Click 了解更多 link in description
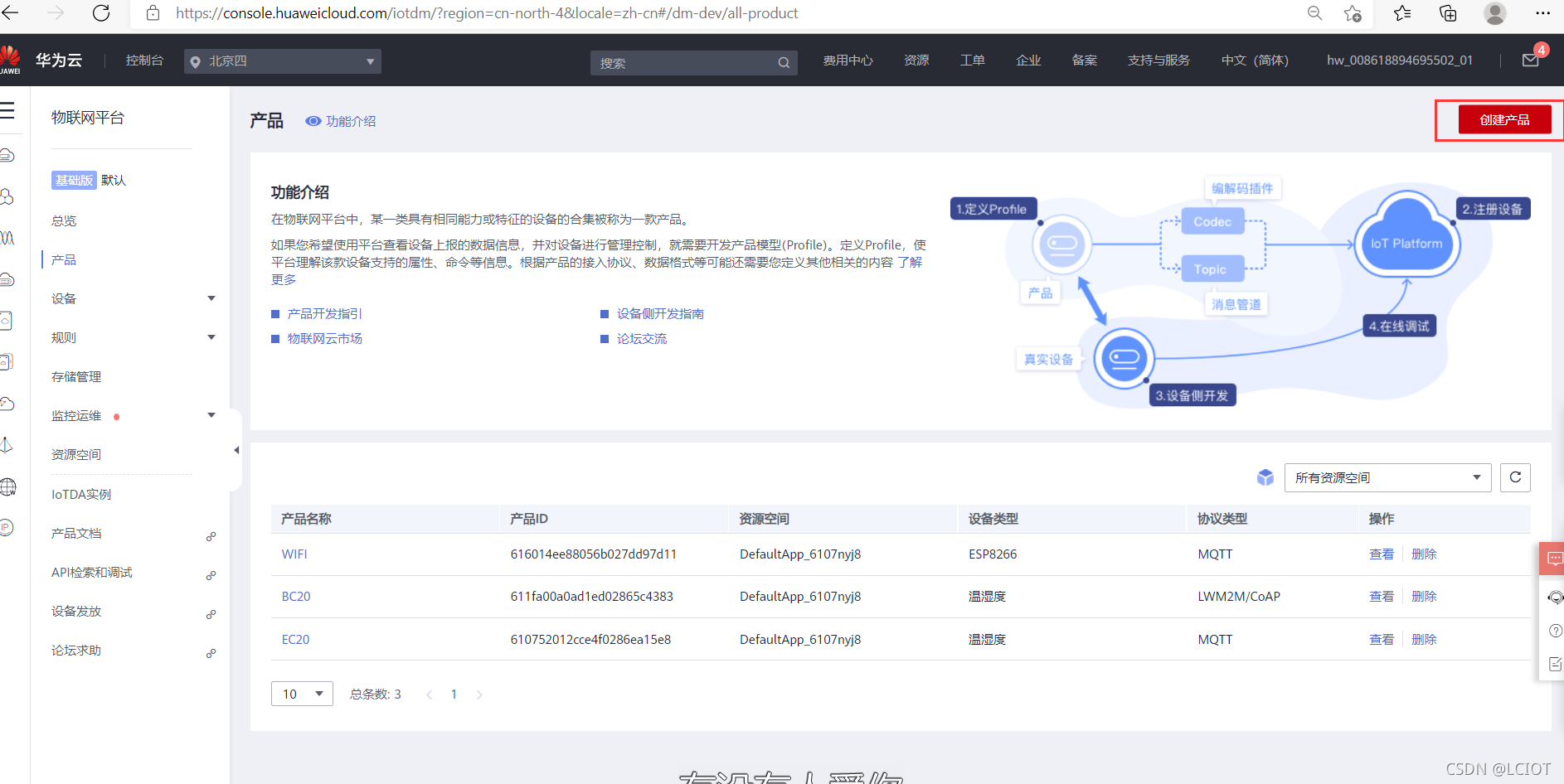1564x784 pixels. coord(910,262)
